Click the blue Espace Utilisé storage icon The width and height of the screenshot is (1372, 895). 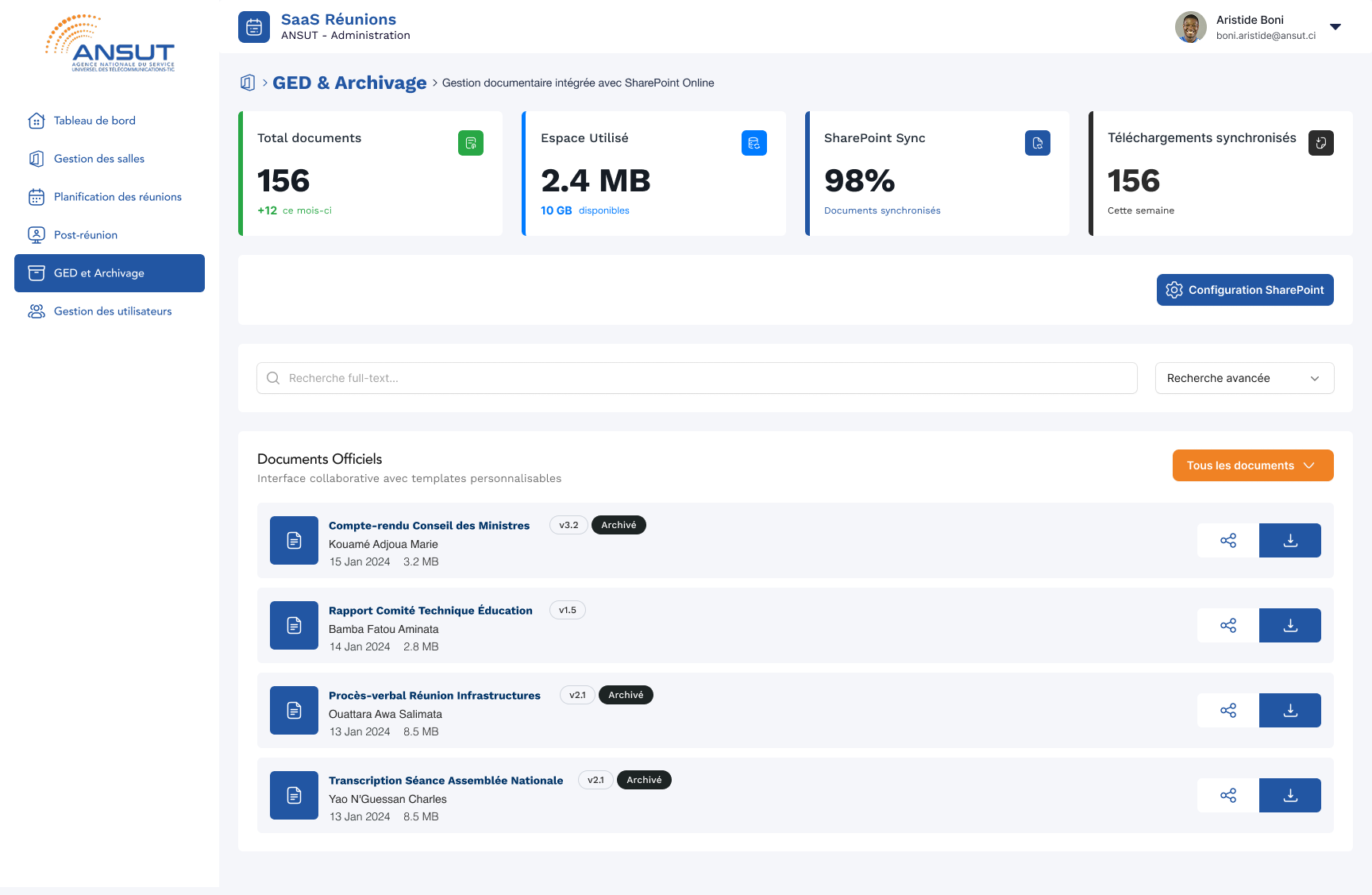pyautogui.click(x=754, y=143)
